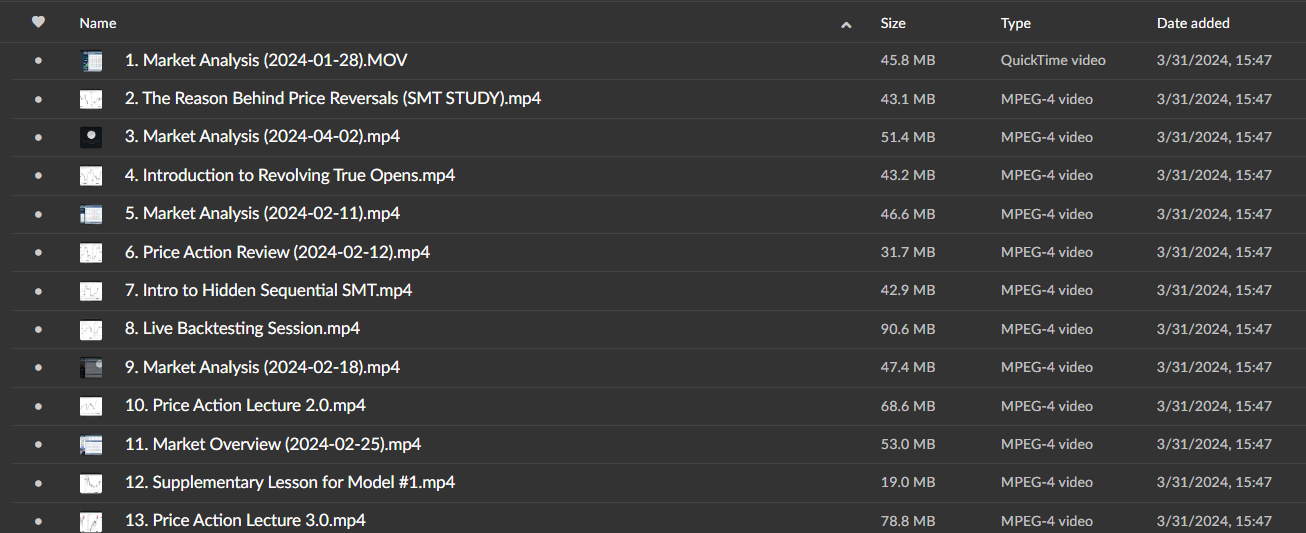
Task: Click thumbnail icon of 3. Market Analysis (2024-04-02).mp4
Action: pyautogui.click(x=91, y=138)
